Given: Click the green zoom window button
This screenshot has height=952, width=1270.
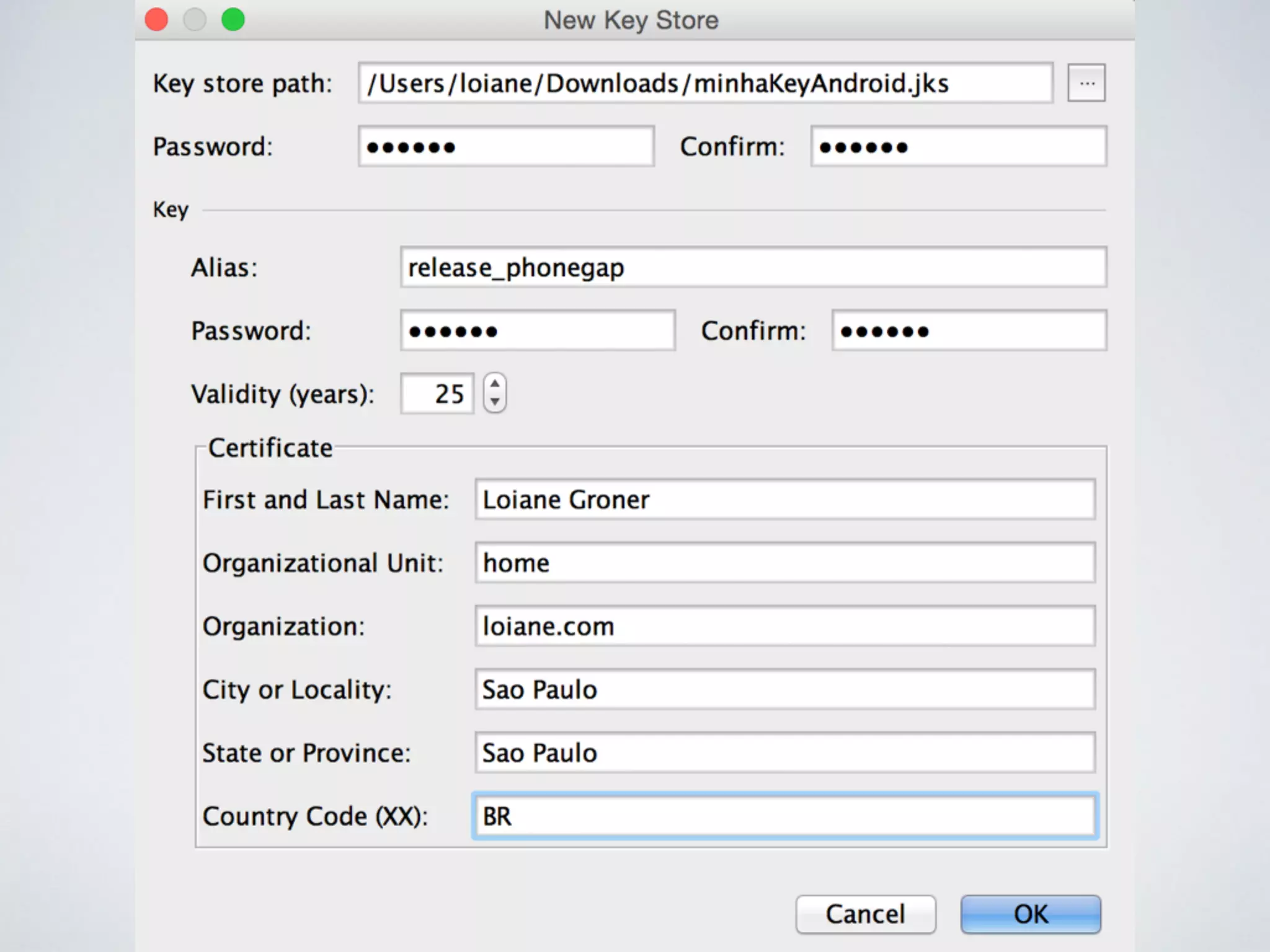Looking at the screenshot, I should tap(233, 20).
